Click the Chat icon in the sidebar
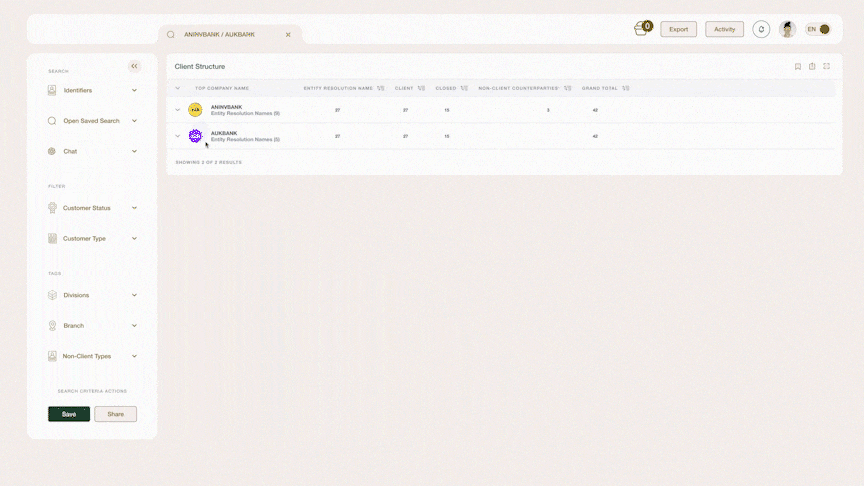The image size is (864, 486). pos(52,151)
